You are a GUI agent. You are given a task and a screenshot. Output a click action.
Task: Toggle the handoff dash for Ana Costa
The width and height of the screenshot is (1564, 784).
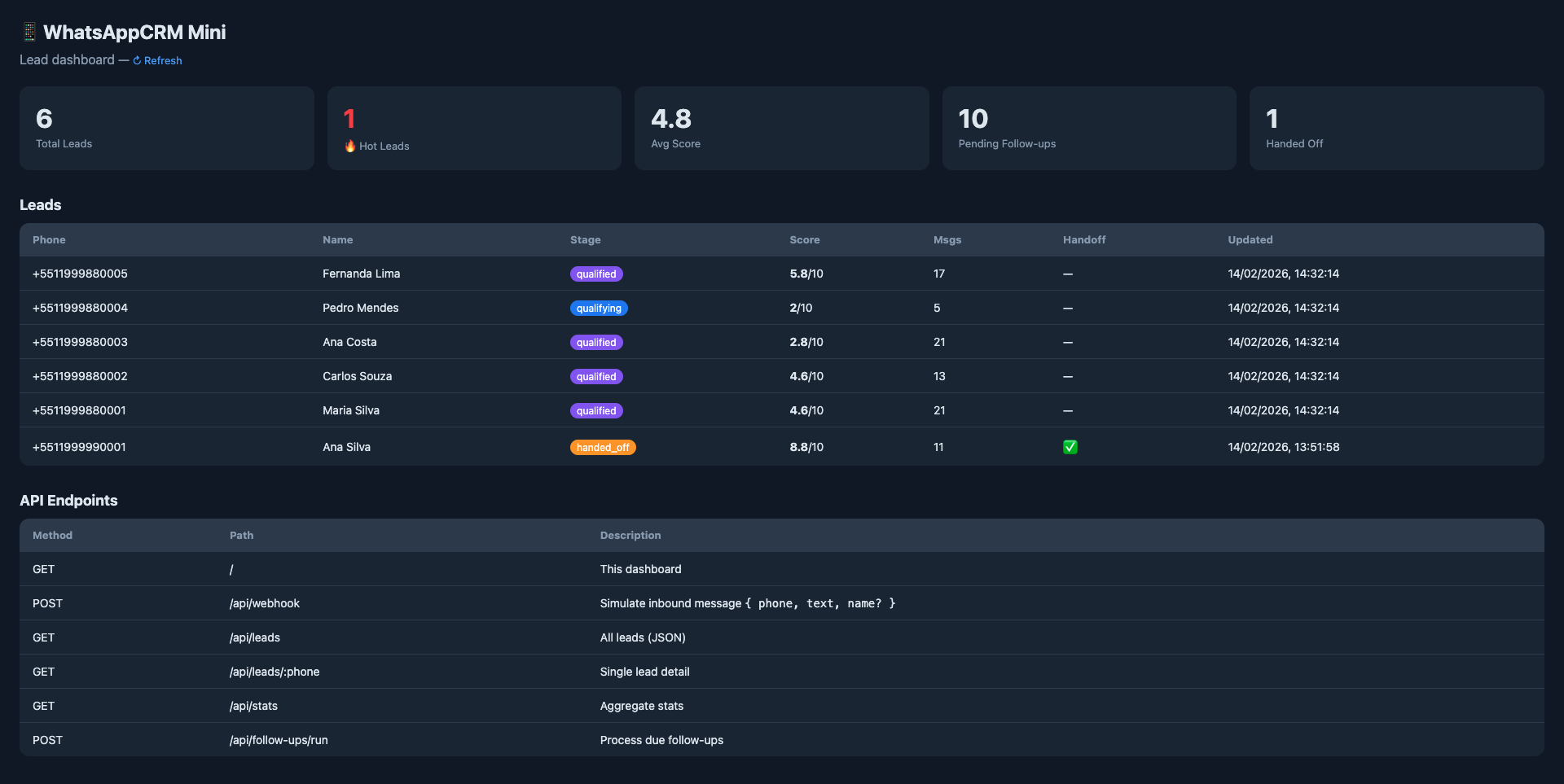point(1067,342)
